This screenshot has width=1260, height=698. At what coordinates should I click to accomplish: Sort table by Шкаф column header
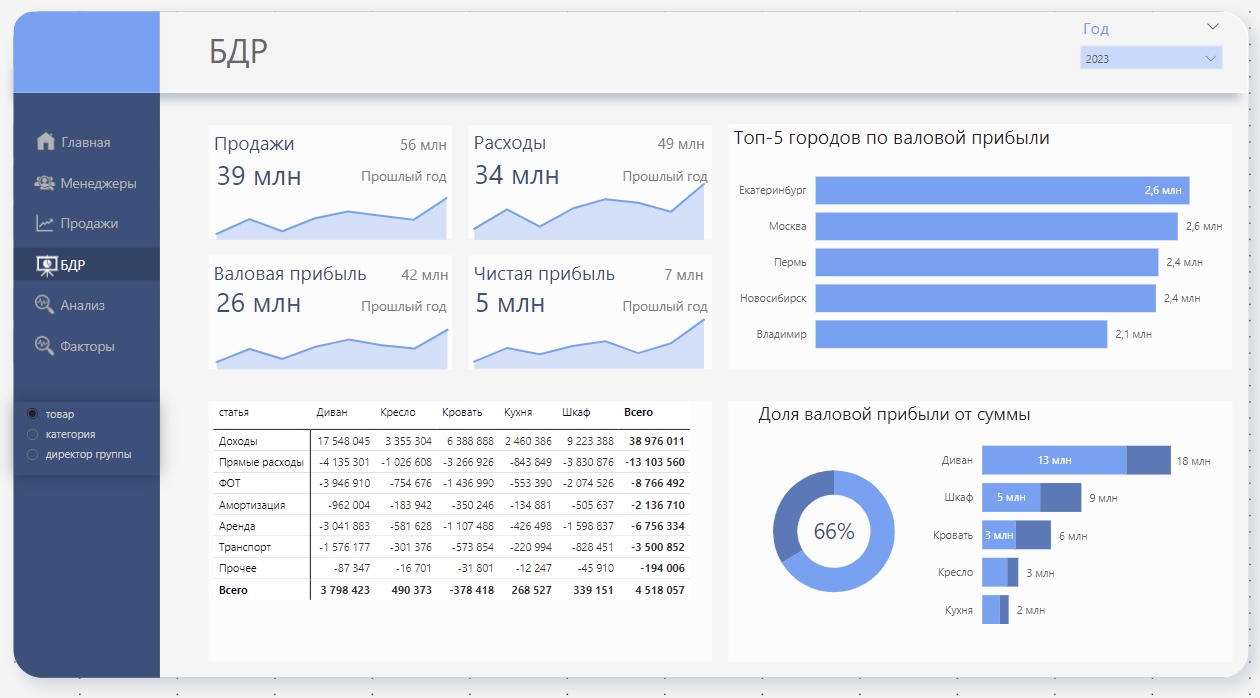tap(576, 412)
